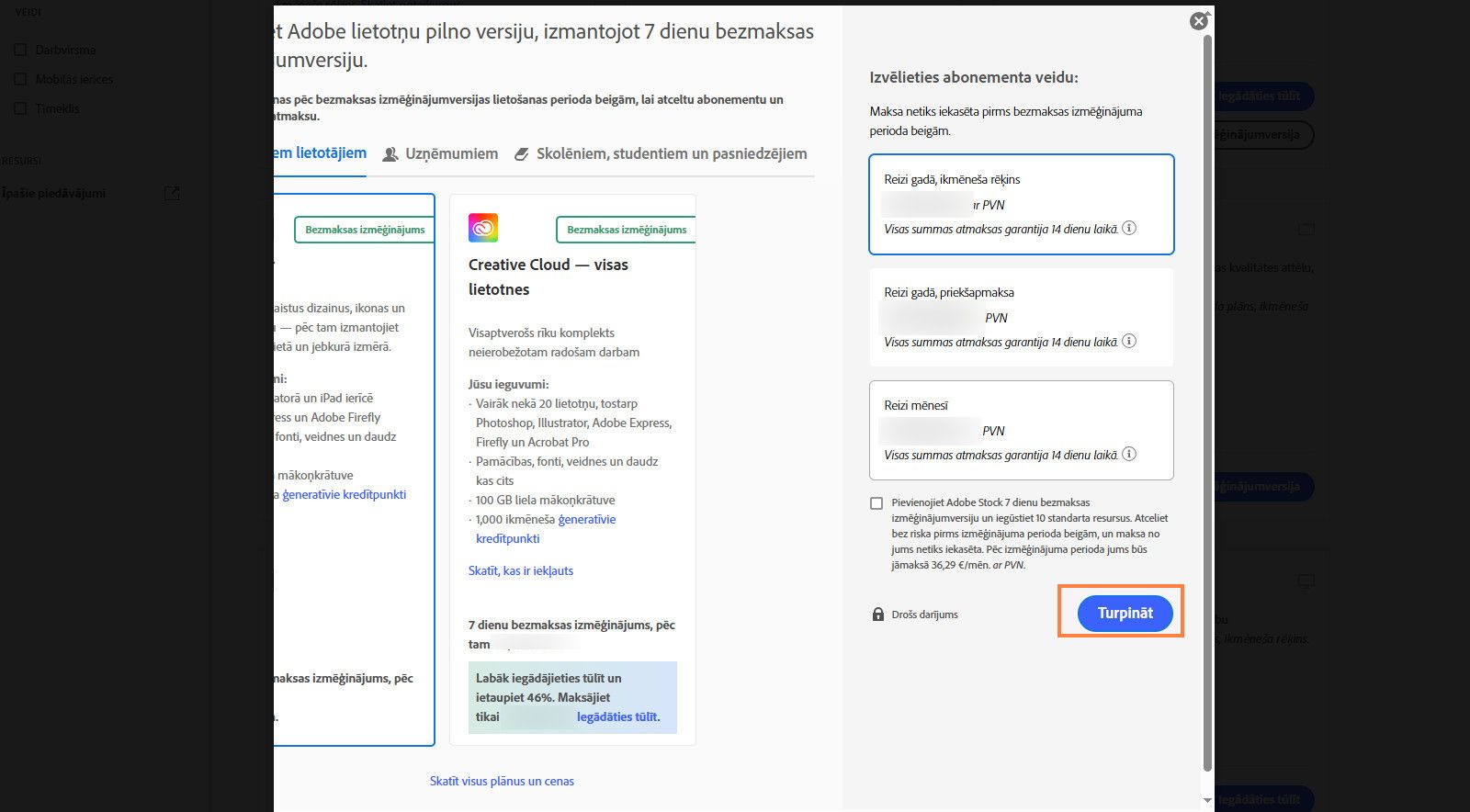The height and width of the screenshot is (812, 1470).
Task: Switch to 'Skolēniem, studentiem un pasniedzējiem' tab
Action: 661,153
